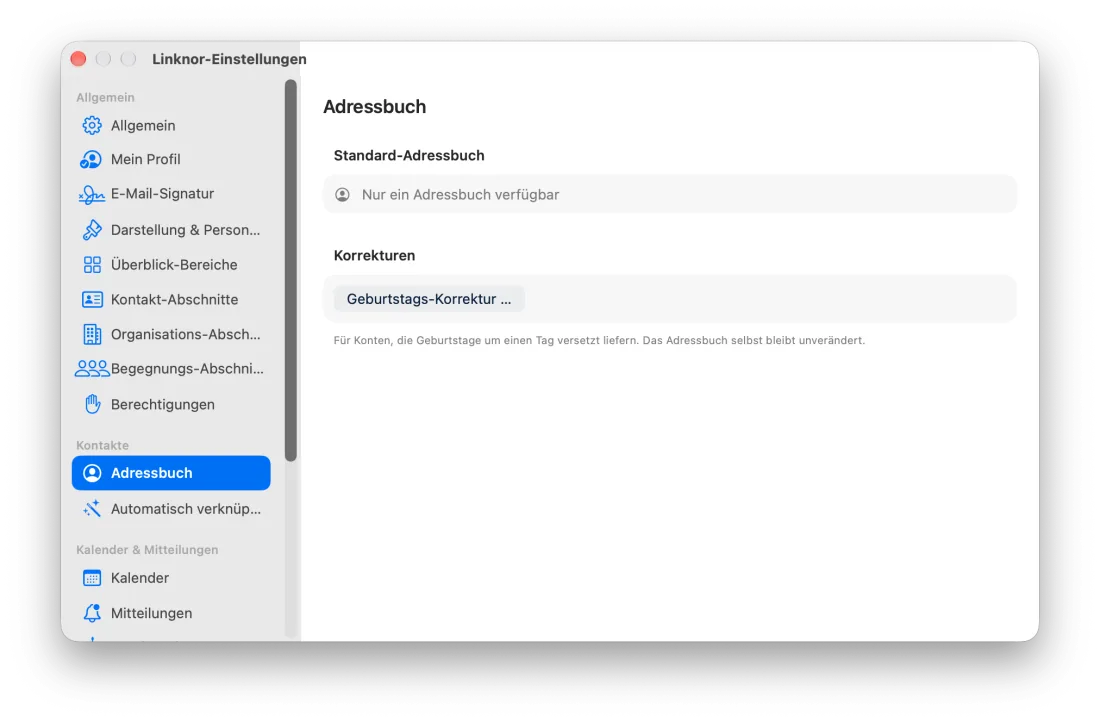Open Mitteilungen preferences
Screen dimensions: 1100x722
[171, 613]
